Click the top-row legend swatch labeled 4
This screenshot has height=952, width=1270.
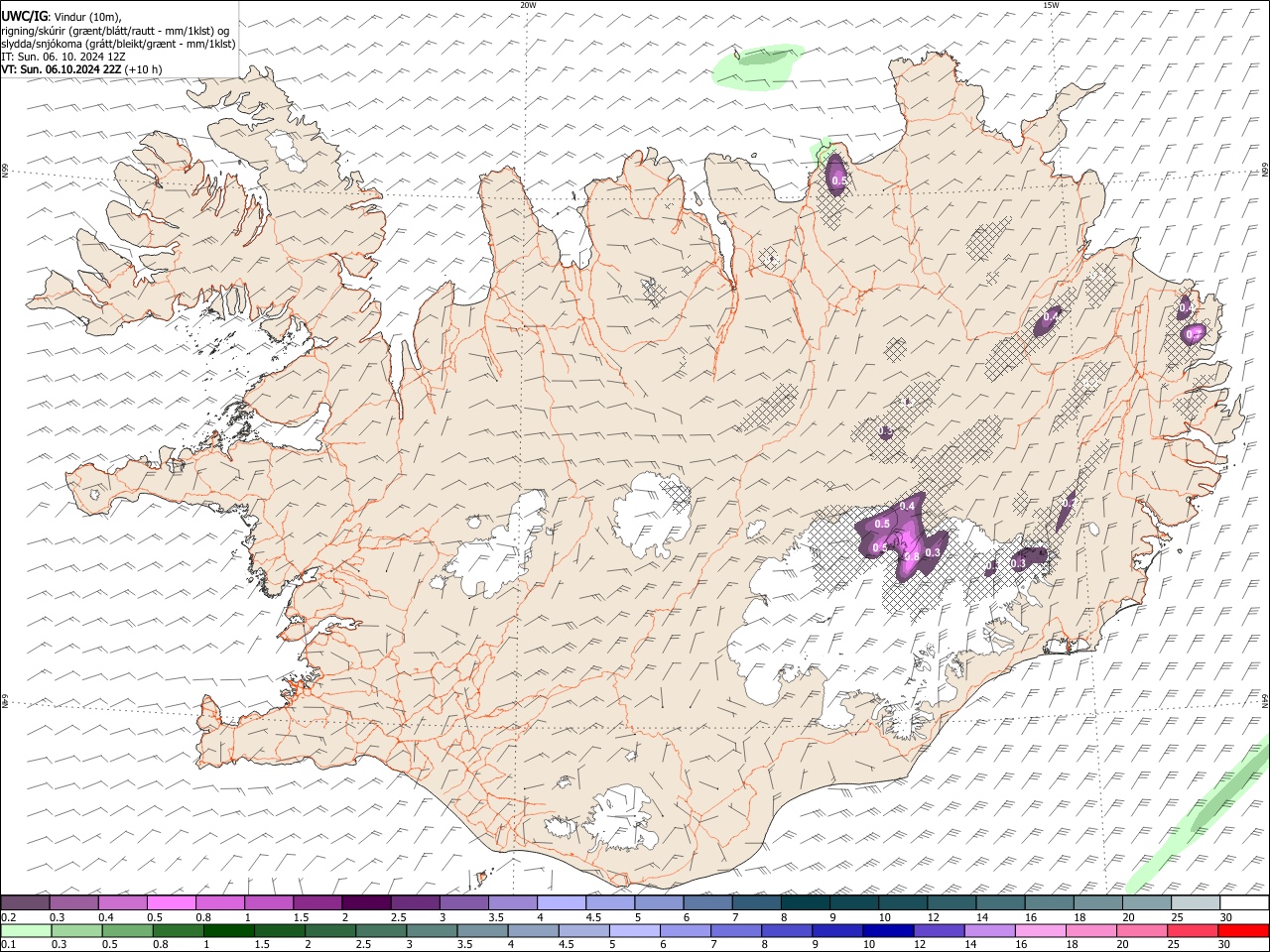(x=562, y=902)
